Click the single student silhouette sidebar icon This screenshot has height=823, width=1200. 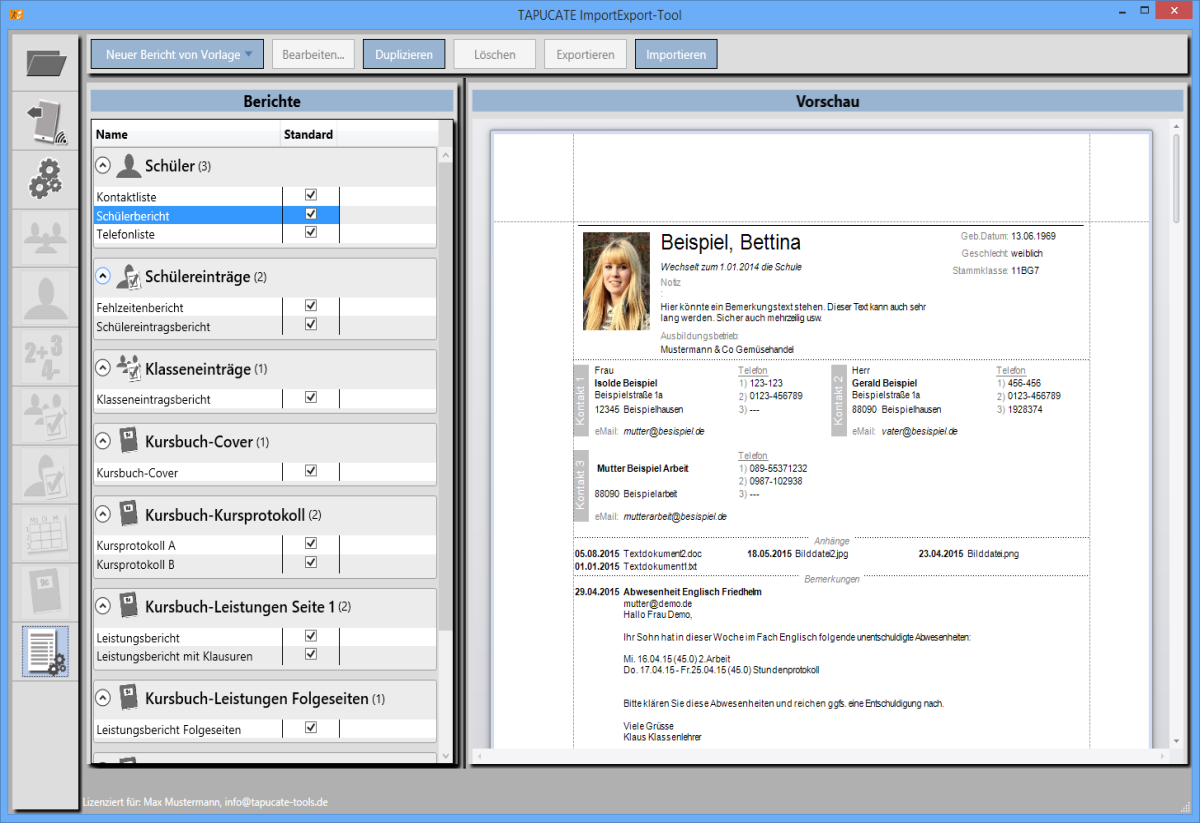(45, 298)
